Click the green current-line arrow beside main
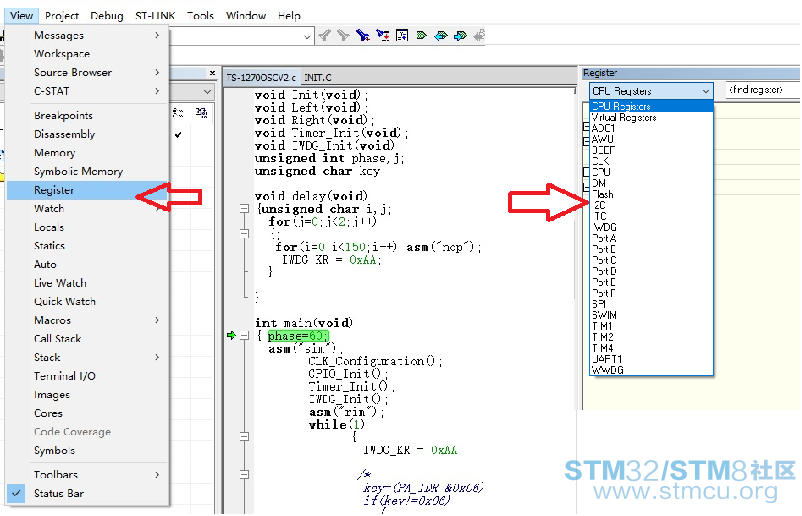The width and height of the screenshot is (802, 516). tap(231, 335)
